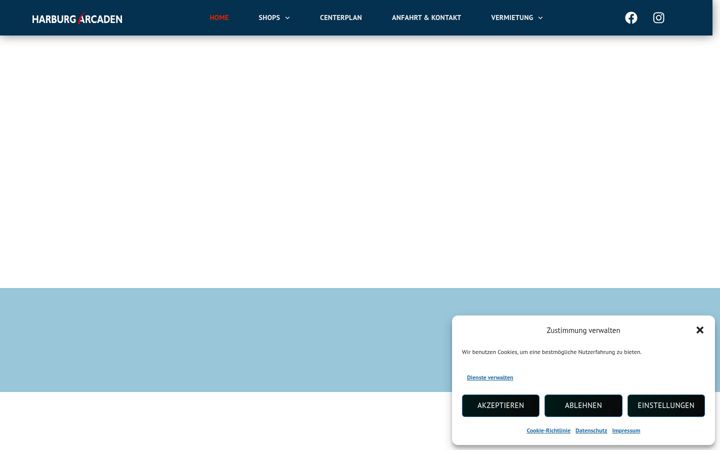Open Anfahrt & Kontakt page

pos(426,17)
